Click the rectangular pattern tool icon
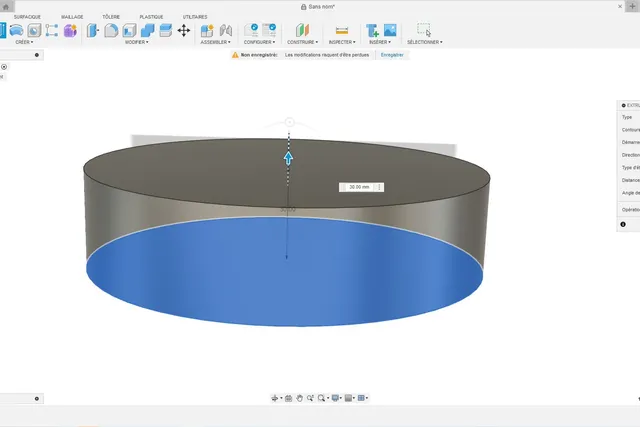Image resolution: width=640 pixels, height=427 pixels. (52, 30)
